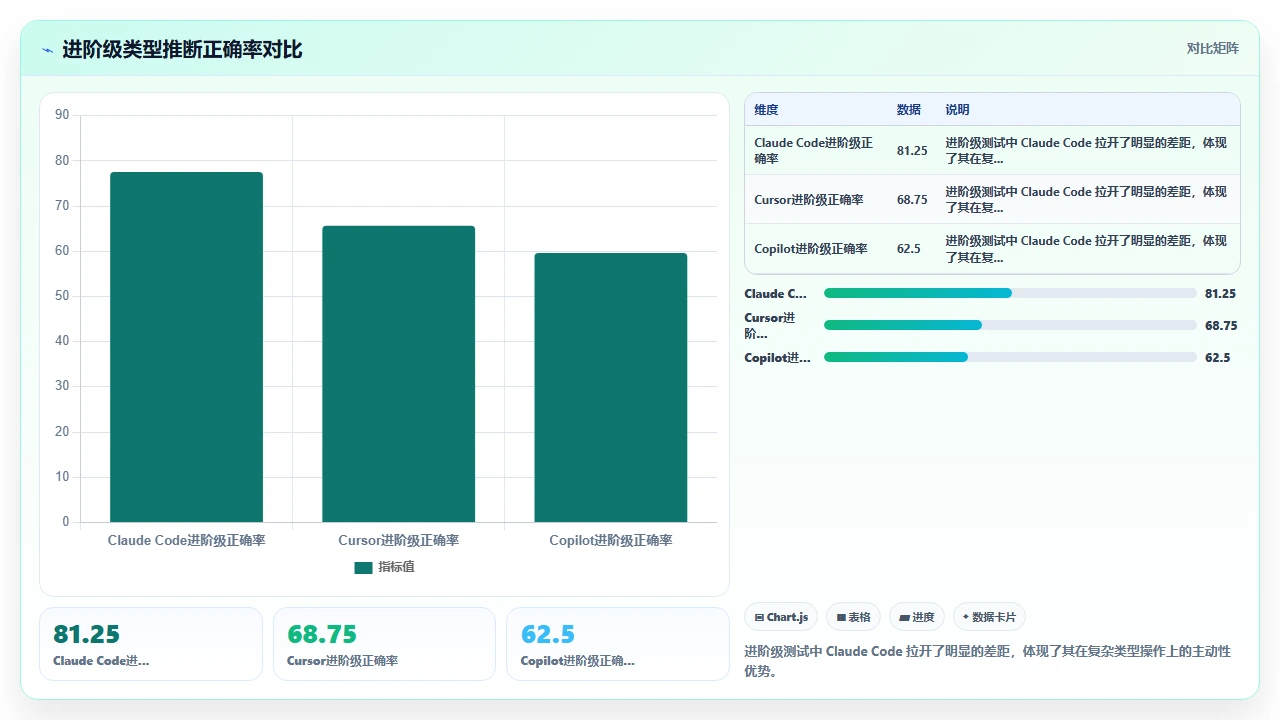Click the Cursor进阶... progress label
Viewport: 1280px width, 720px height.
pyautogui.click(x=770, y=326)
